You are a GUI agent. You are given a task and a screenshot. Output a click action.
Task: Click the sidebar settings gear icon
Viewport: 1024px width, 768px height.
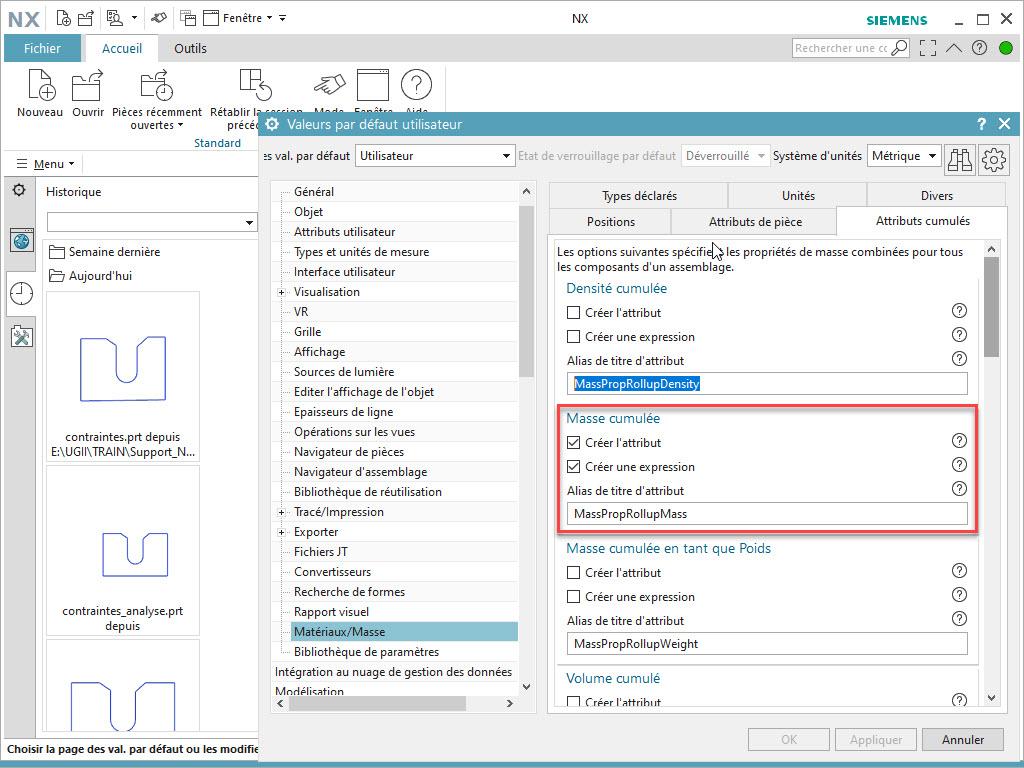(18, 191)
